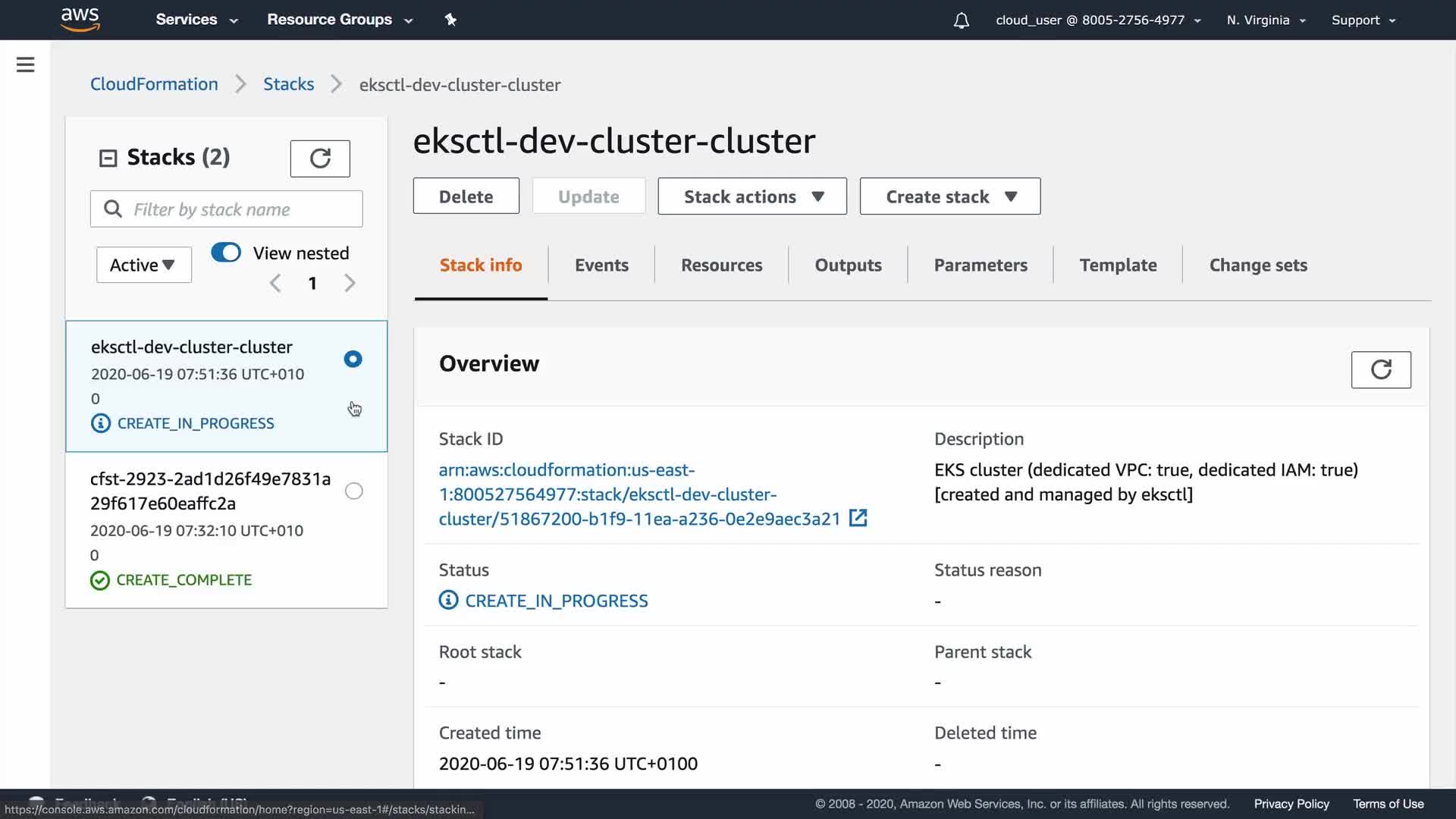This screenshot has width=1456, height=819.
Task: Refresh the Overview panel
Action: tap(1380, 369)
